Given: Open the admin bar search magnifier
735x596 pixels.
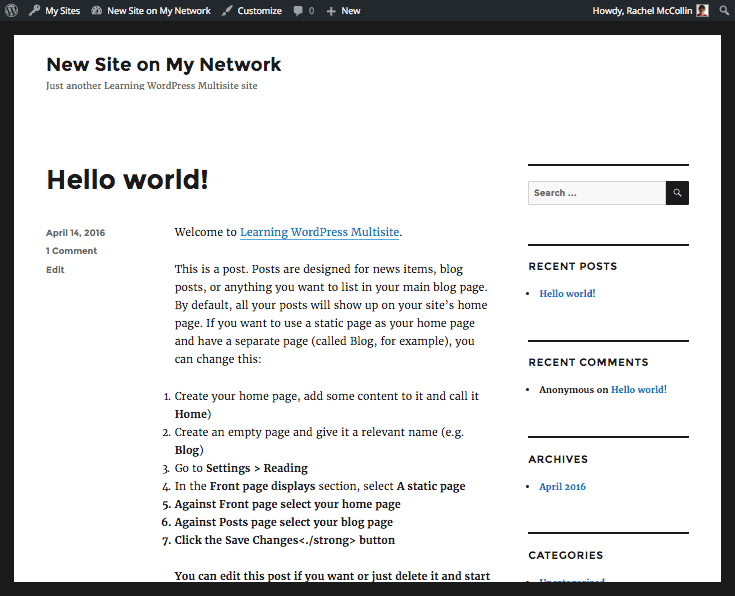Looking at the screenshot, I should (724, 10).
